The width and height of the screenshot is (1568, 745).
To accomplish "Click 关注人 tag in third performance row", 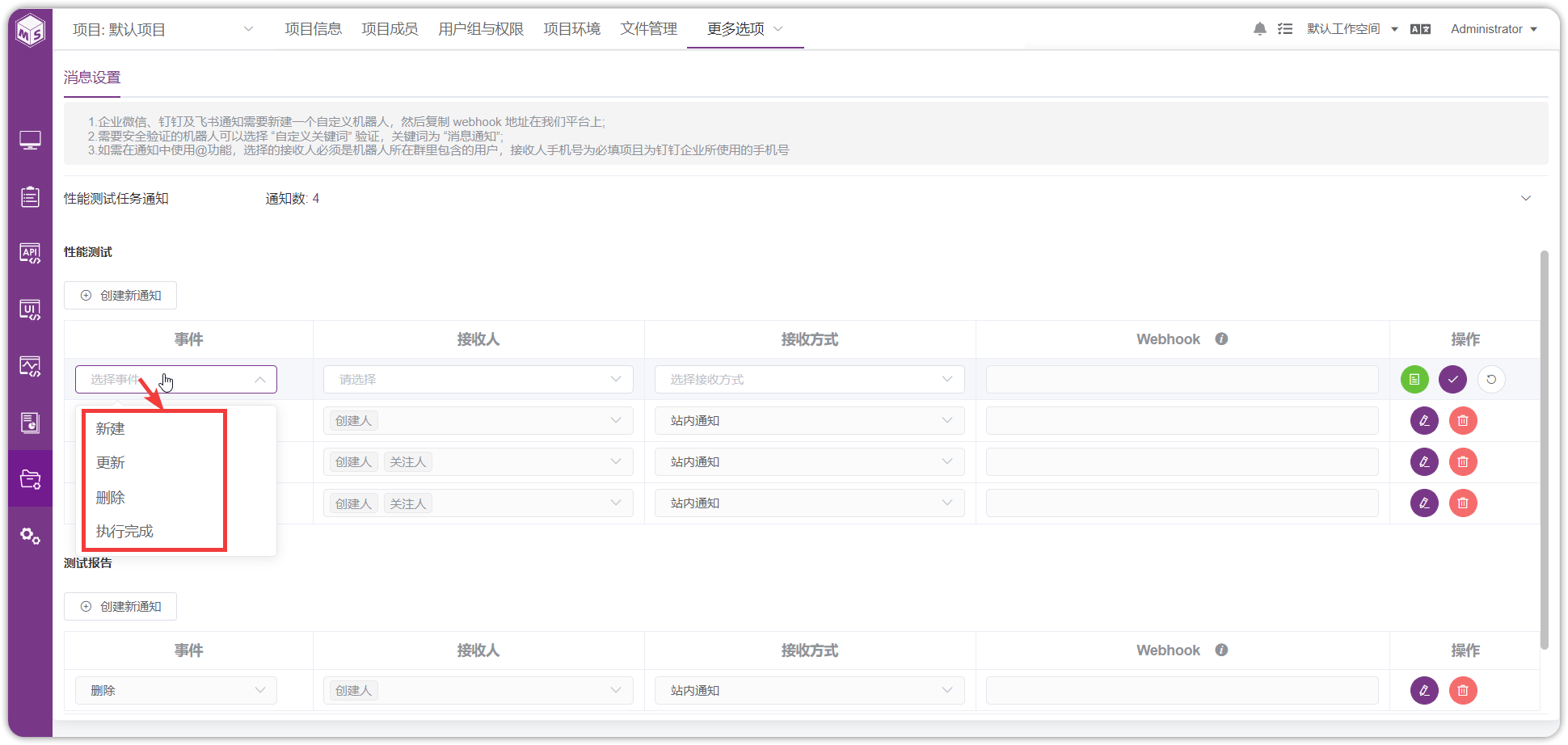I will point(408,504).
